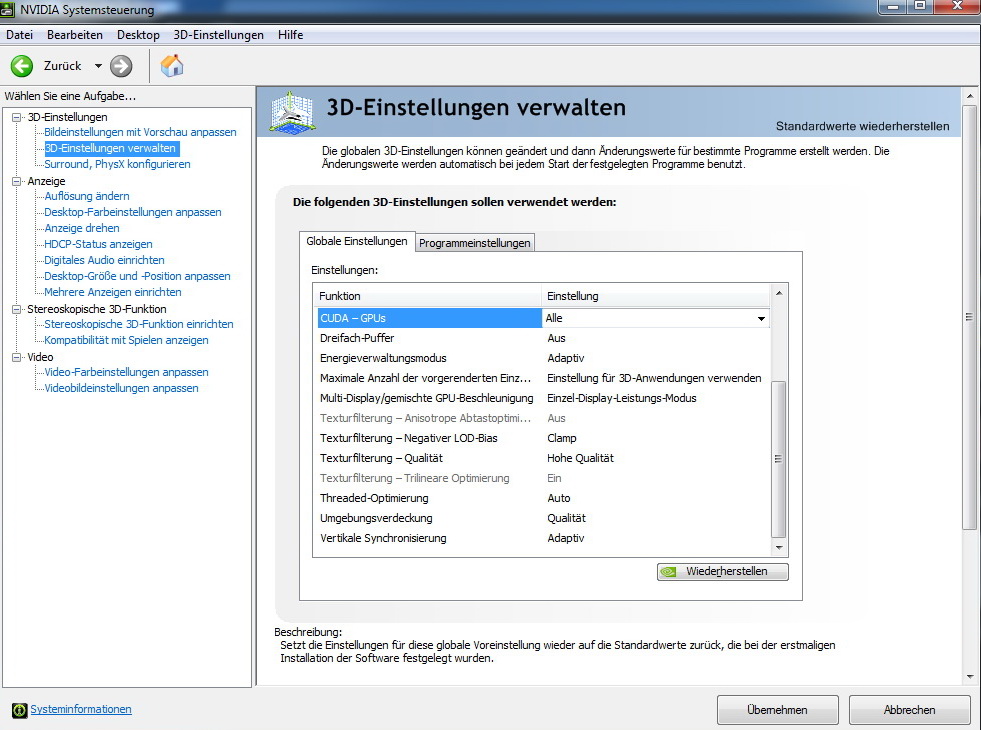Click the main panel scroll-down arrow
981x730 pixels.
tap(970, 676)
